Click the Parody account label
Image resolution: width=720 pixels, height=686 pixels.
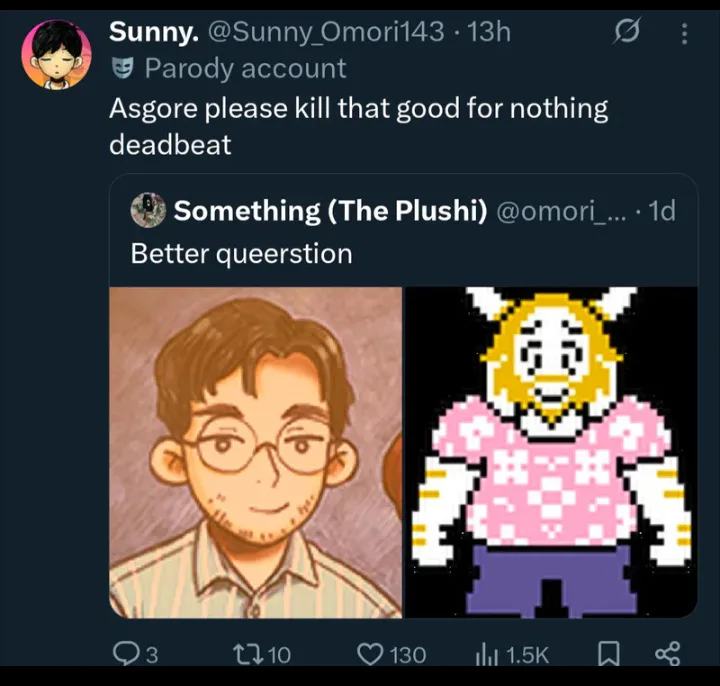[245, 69]
